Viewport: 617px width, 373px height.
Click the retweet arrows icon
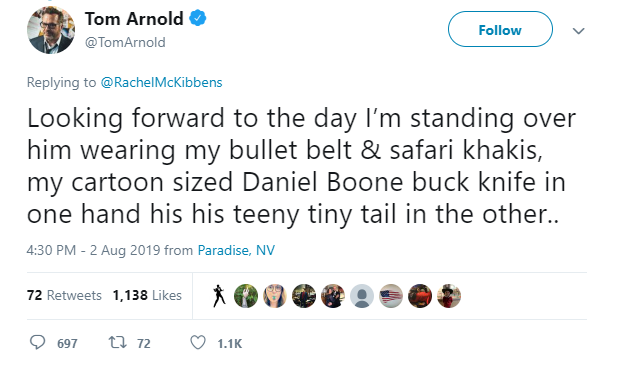(118, 342)
